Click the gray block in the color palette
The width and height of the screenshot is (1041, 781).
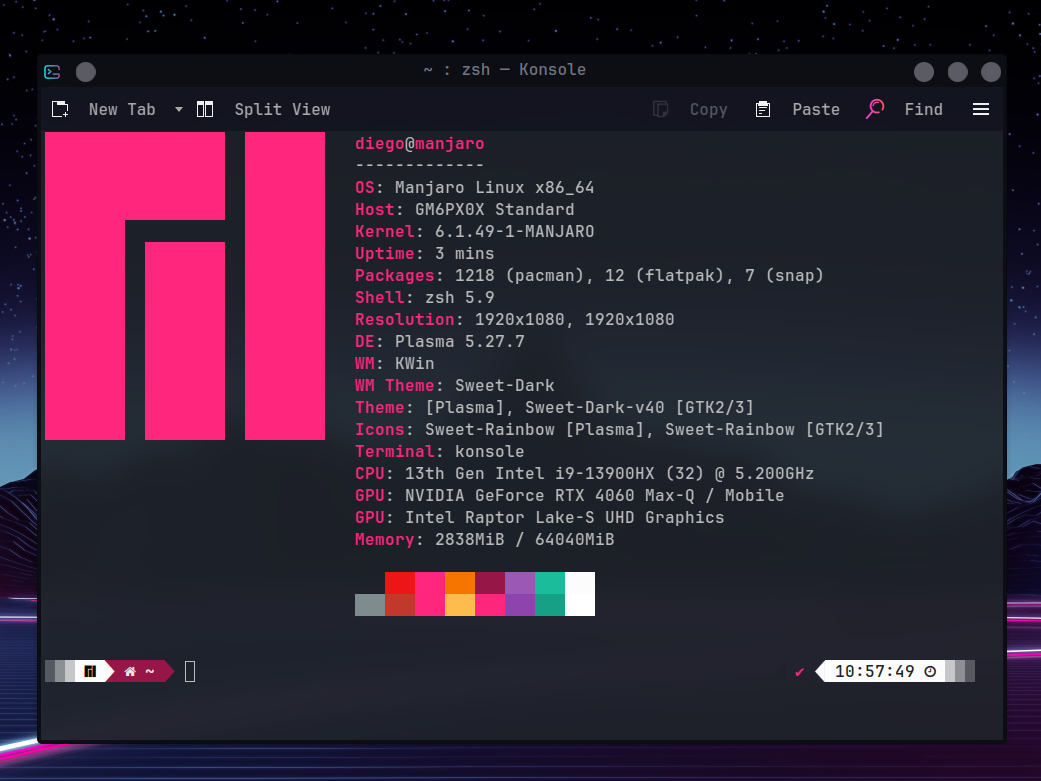370,605
